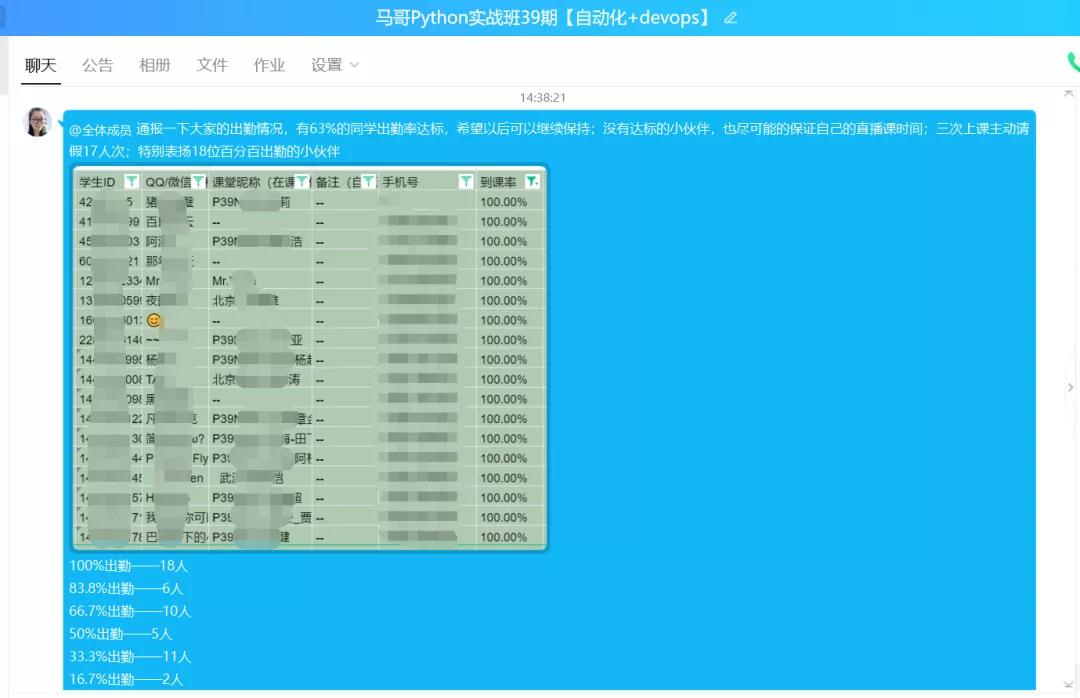
Task: Go to the 相册 tab
Action: pos(155,65)
